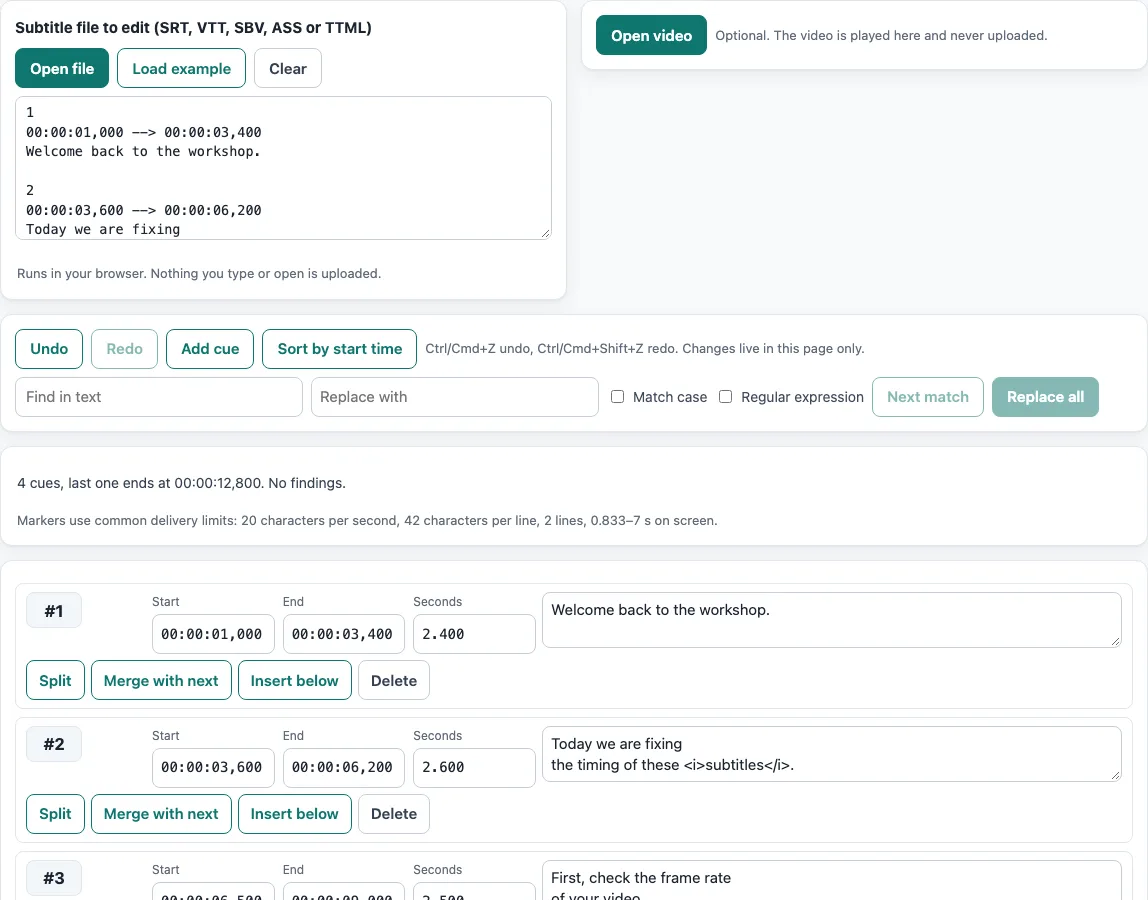Delete cue #2
The image size is (1148, 900).
(394, 814)
